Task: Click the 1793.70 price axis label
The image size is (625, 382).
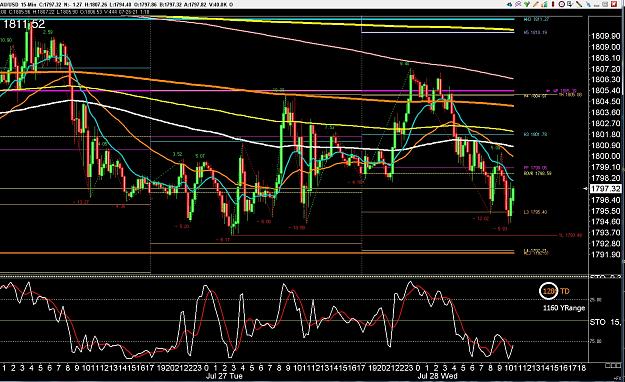Action: [x=605, y=233]
